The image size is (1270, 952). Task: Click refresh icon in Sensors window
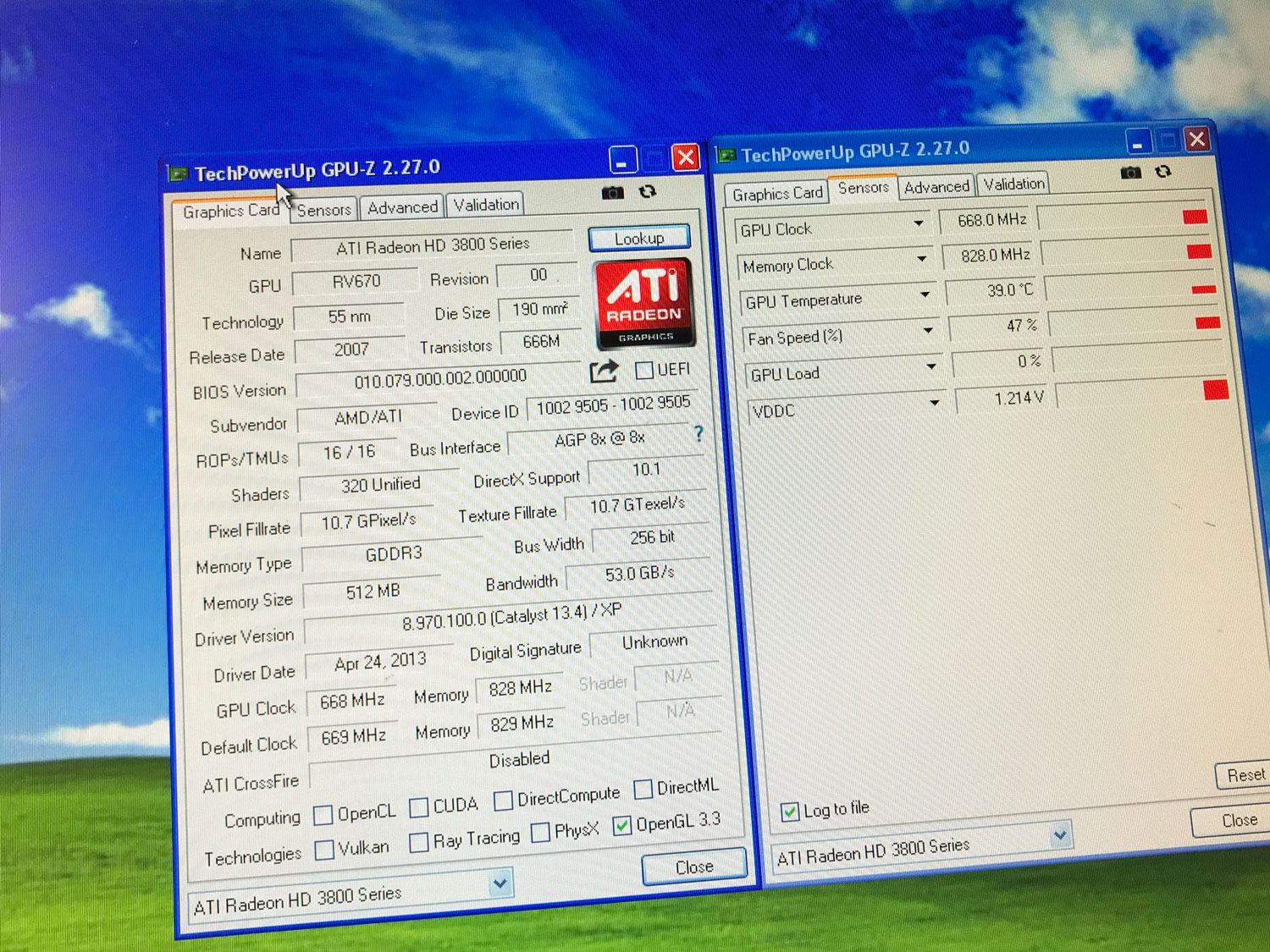1163,171
